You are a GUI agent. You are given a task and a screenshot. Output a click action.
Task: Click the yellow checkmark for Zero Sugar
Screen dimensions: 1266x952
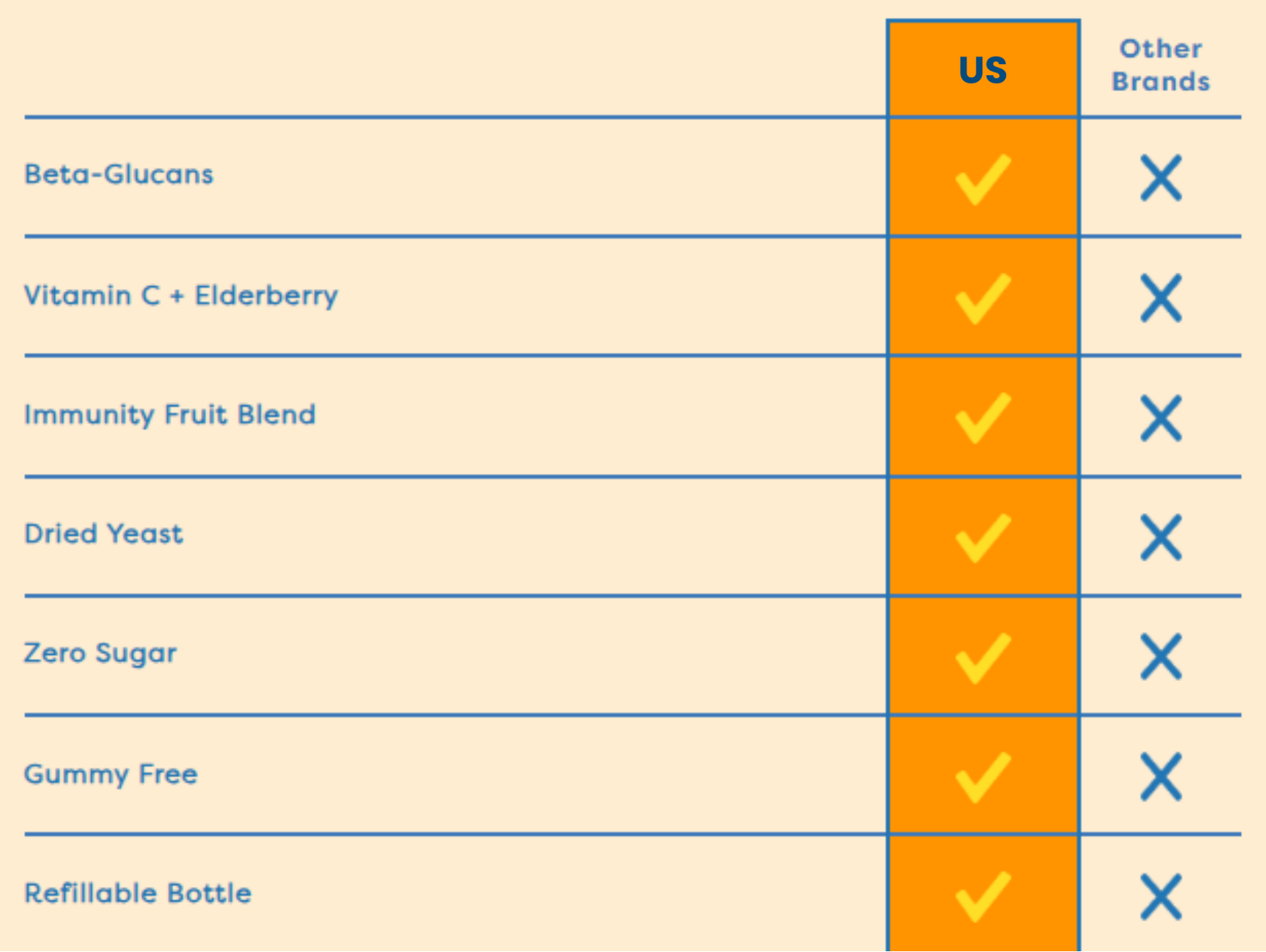click(982, 657)
